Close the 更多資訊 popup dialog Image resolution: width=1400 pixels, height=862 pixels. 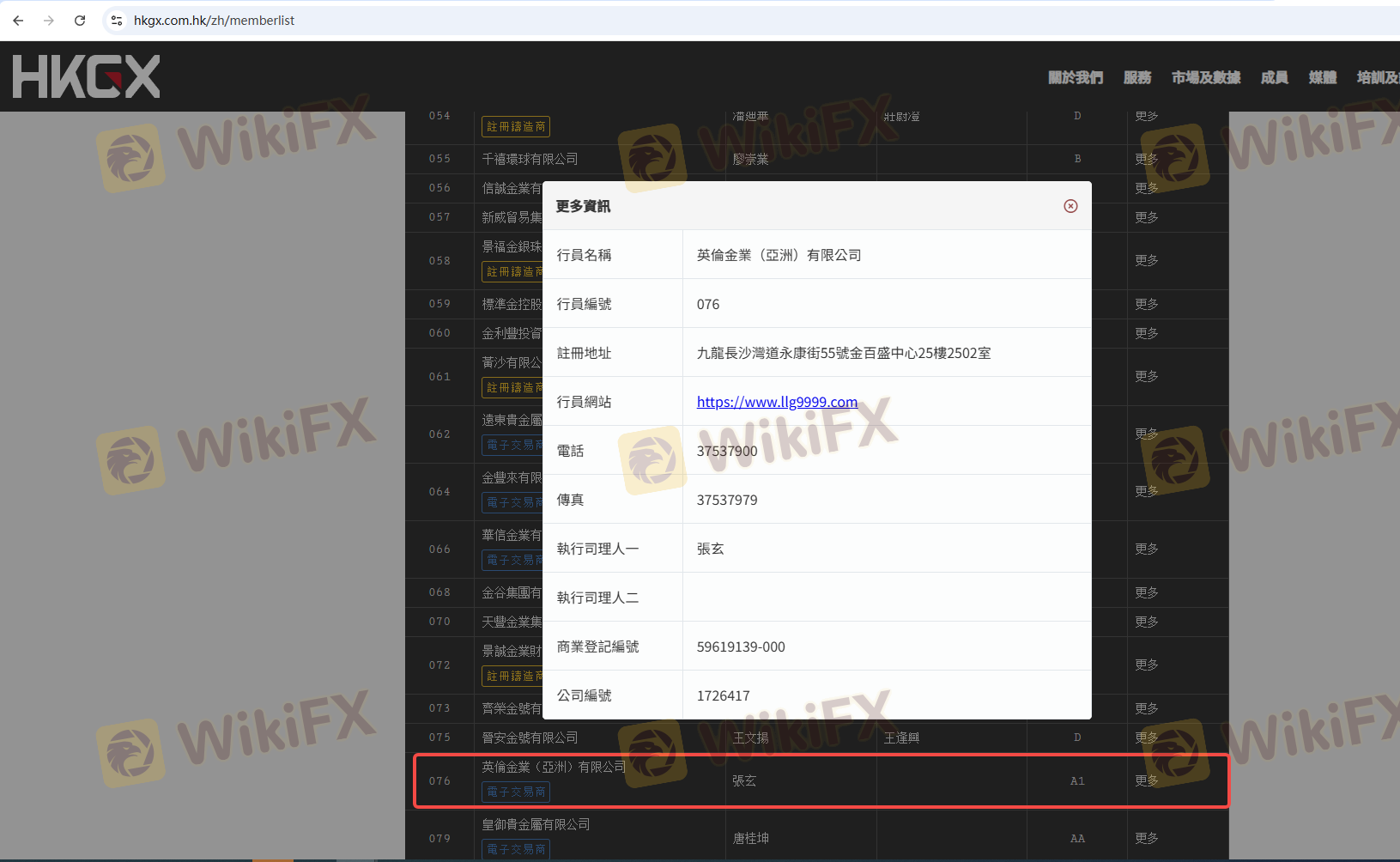[1070, 206]
